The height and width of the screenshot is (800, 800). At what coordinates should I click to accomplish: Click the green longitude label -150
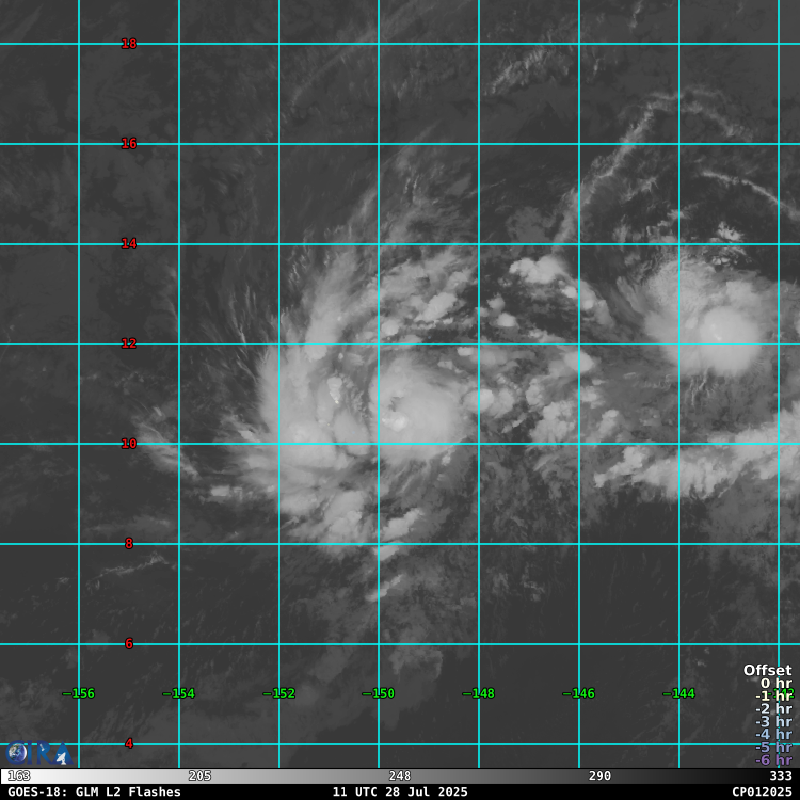(379, 694)
